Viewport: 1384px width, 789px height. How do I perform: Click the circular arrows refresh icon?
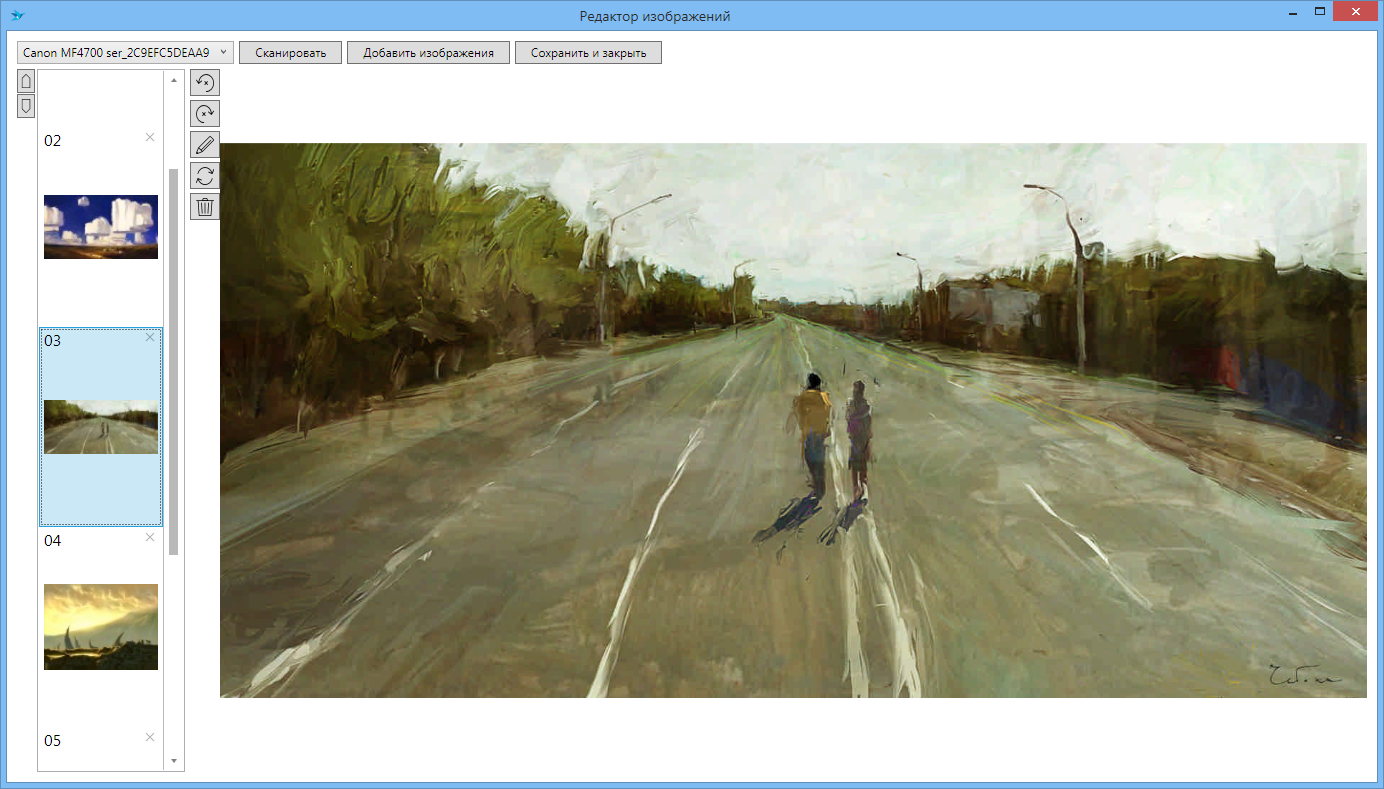[x=205, y=176]
